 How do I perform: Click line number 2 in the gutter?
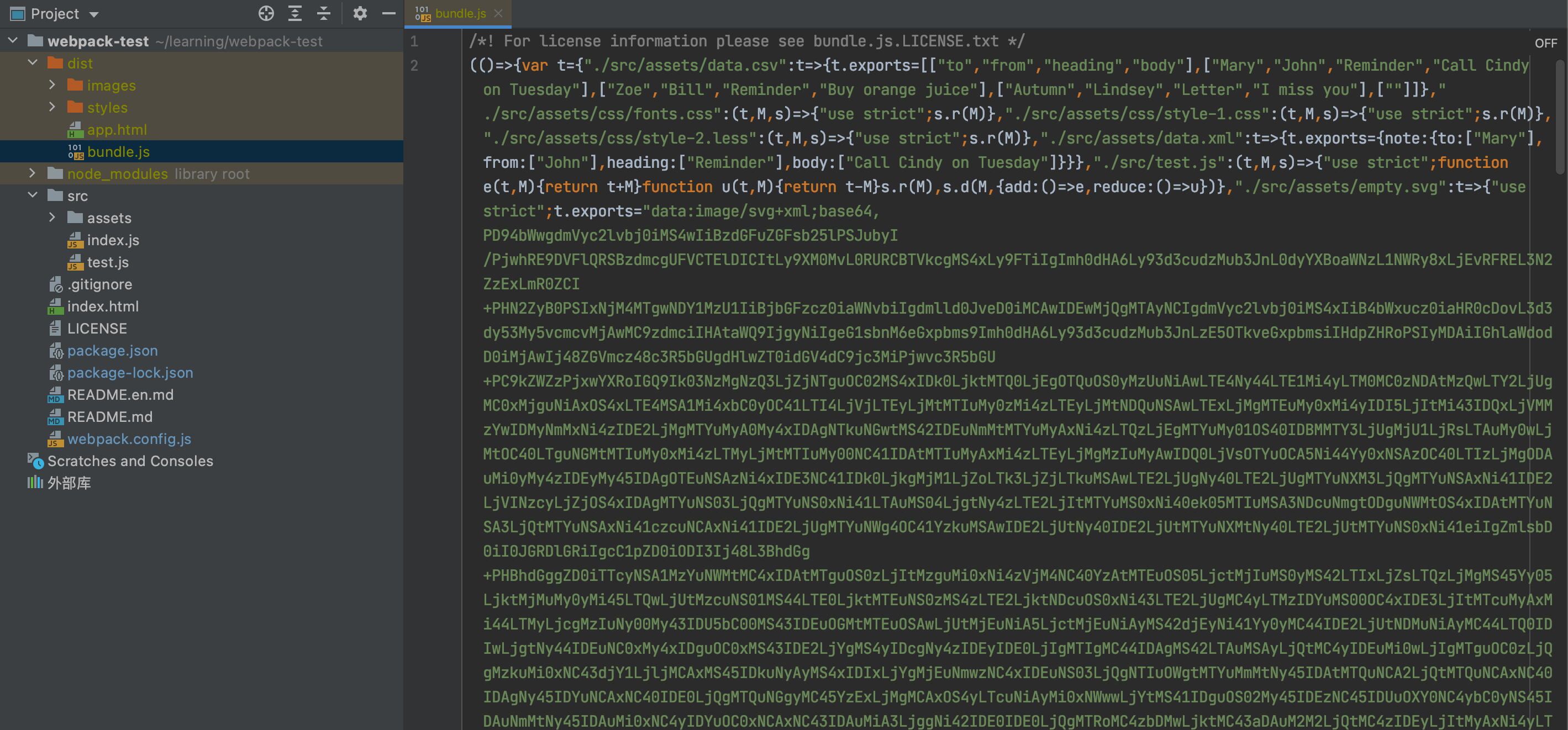point(414,66)
